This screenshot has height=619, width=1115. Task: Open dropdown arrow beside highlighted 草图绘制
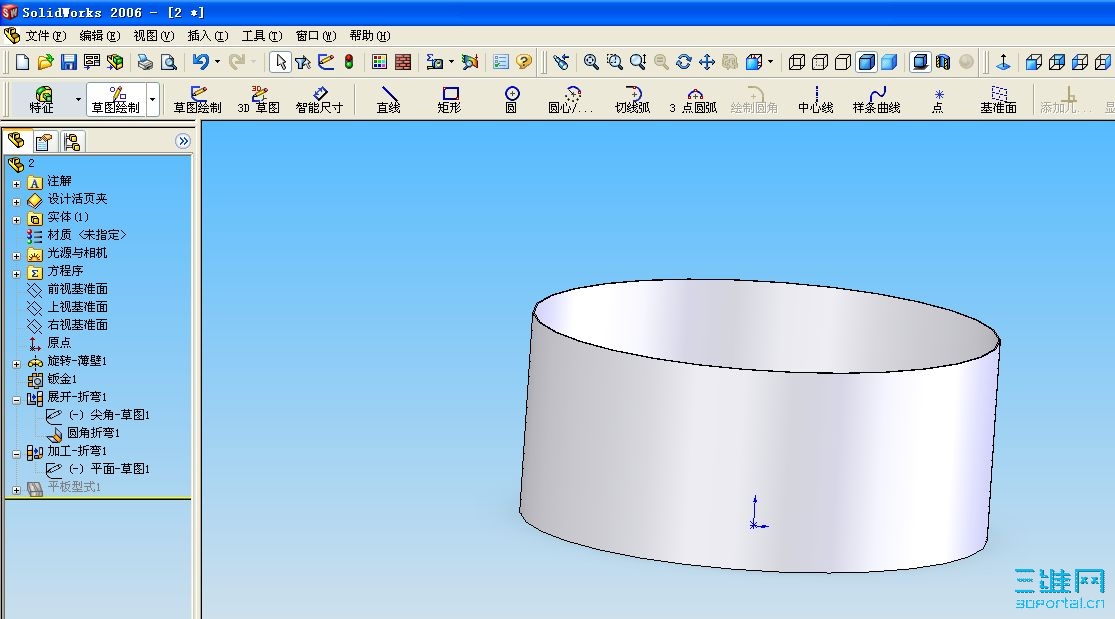pyautogui.click(x=152, y=100)
